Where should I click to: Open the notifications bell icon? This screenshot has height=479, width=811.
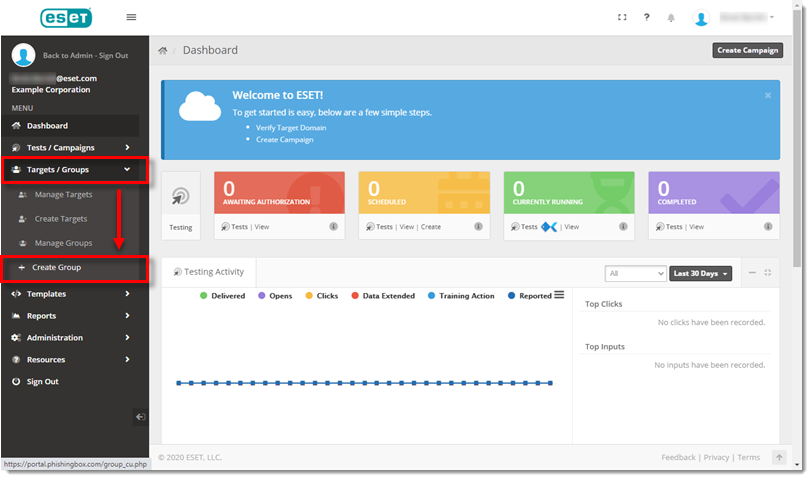pyautogui.click(x=671, y=18)
